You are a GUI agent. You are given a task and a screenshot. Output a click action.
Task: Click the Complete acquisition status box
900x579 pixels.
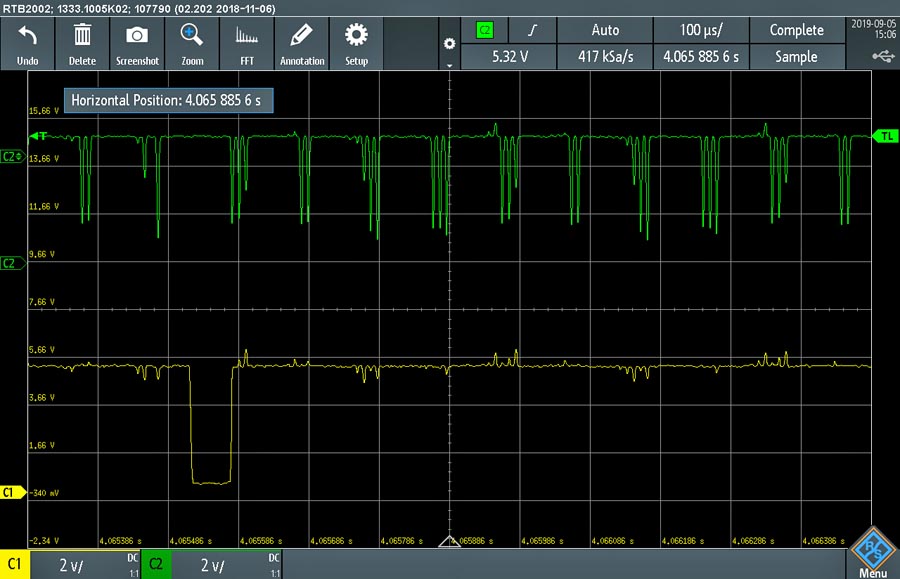point(797,30)
